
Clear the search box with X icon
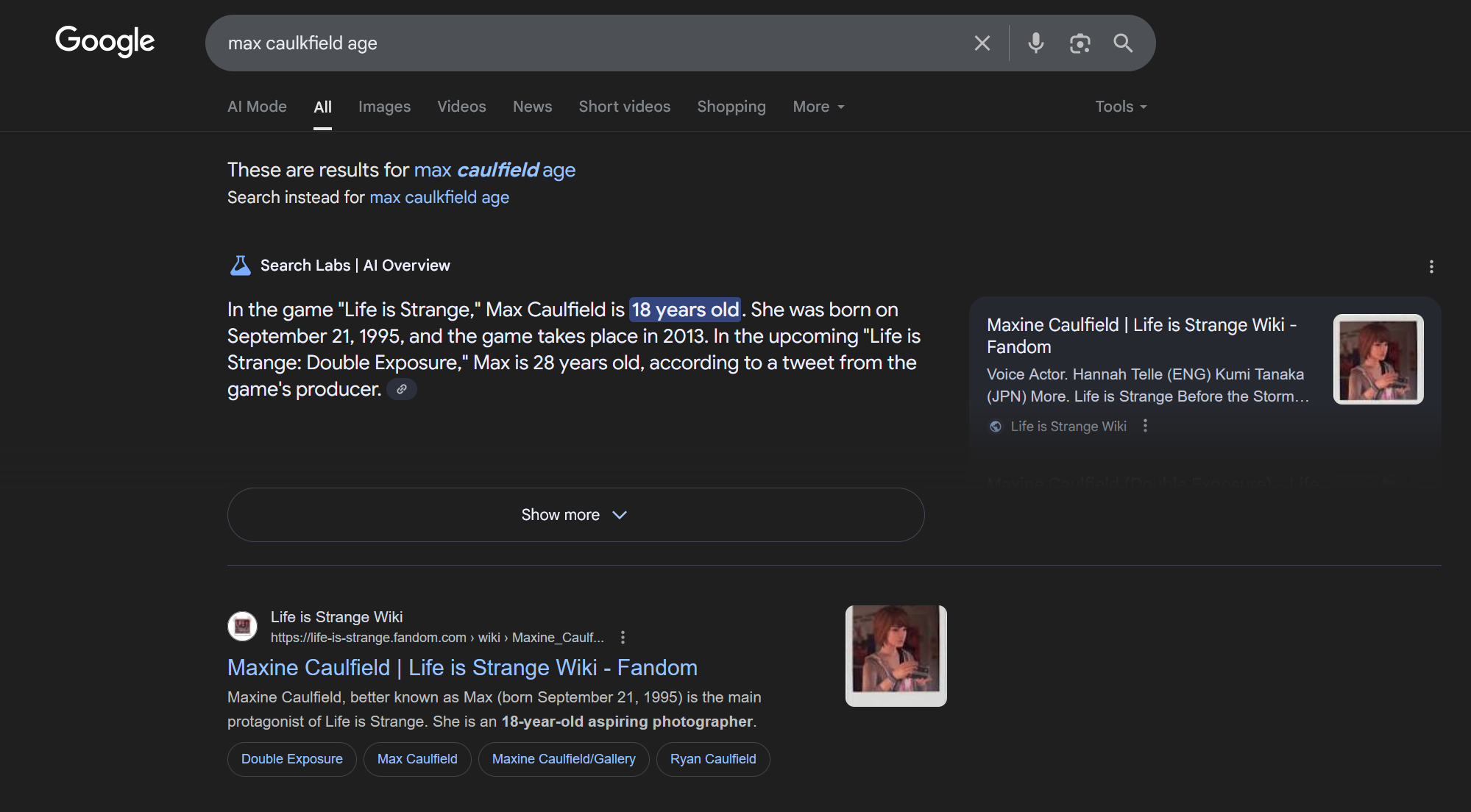tap(982, 43)
